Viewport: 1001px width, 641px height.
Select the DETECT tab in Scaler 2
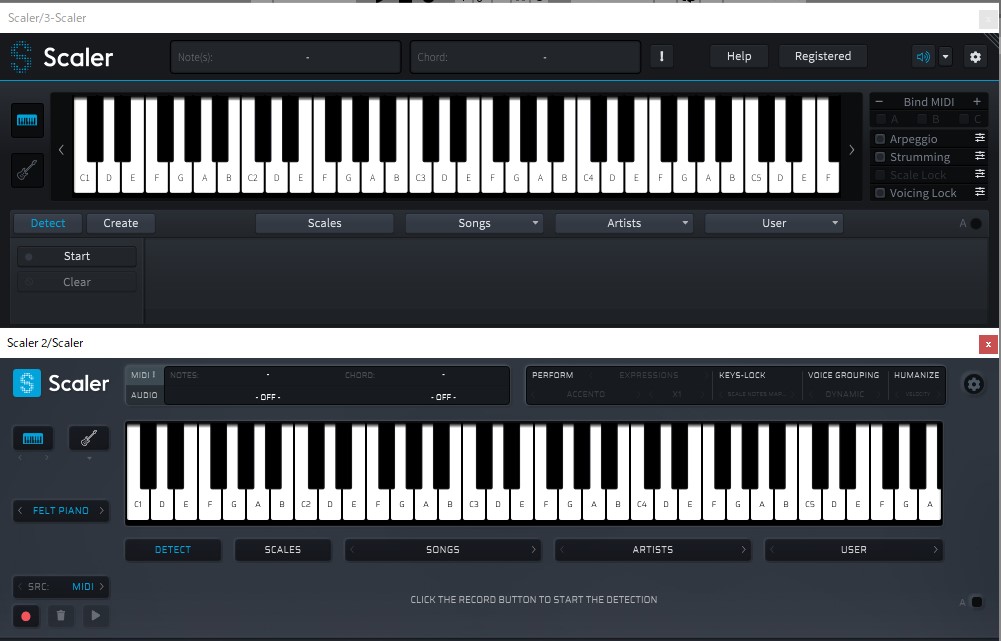172,550
